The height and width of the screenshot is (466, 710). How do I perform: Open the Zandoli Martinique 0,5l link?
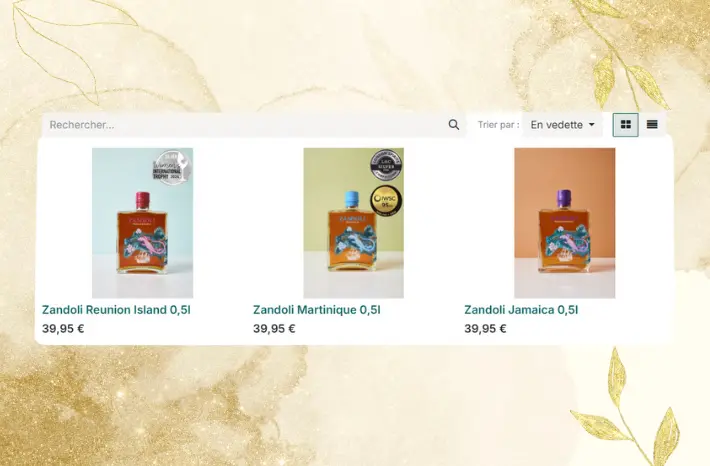click(x=317, y=310)
